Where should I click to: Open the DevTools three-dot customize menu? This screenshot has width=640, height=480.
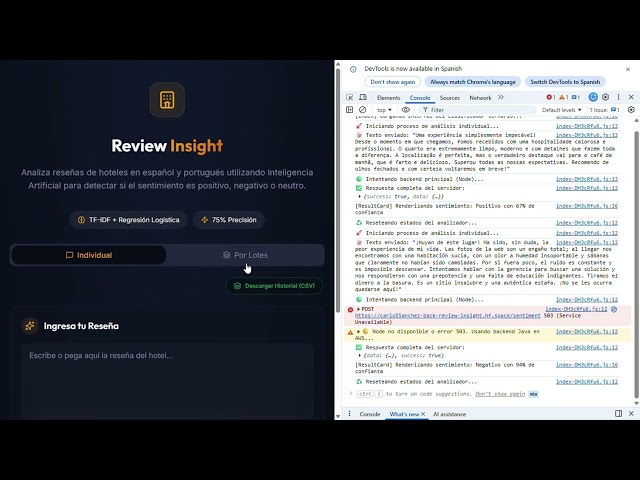point(618,97)
